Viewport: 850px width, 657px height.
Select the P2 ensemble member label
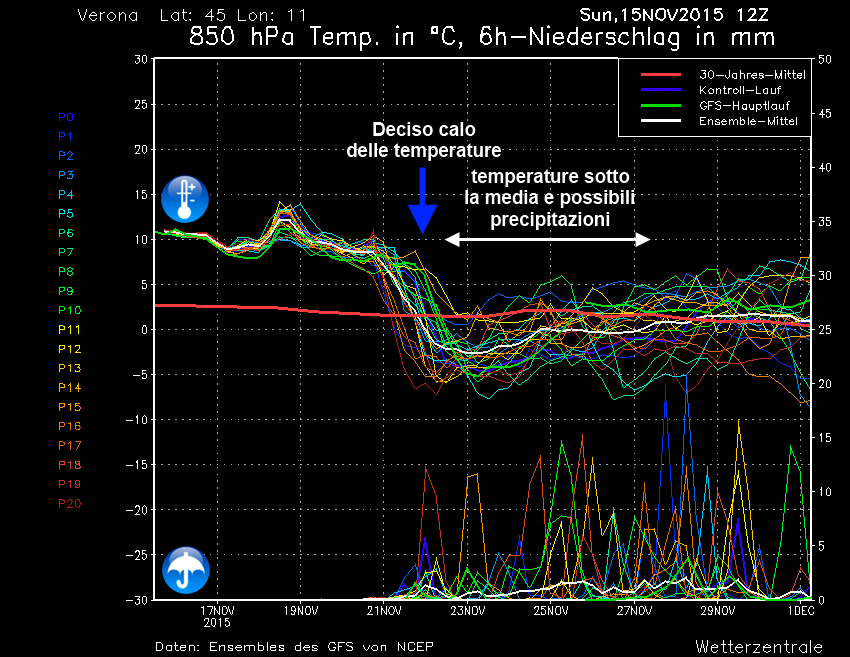click(x=66, y=156)
